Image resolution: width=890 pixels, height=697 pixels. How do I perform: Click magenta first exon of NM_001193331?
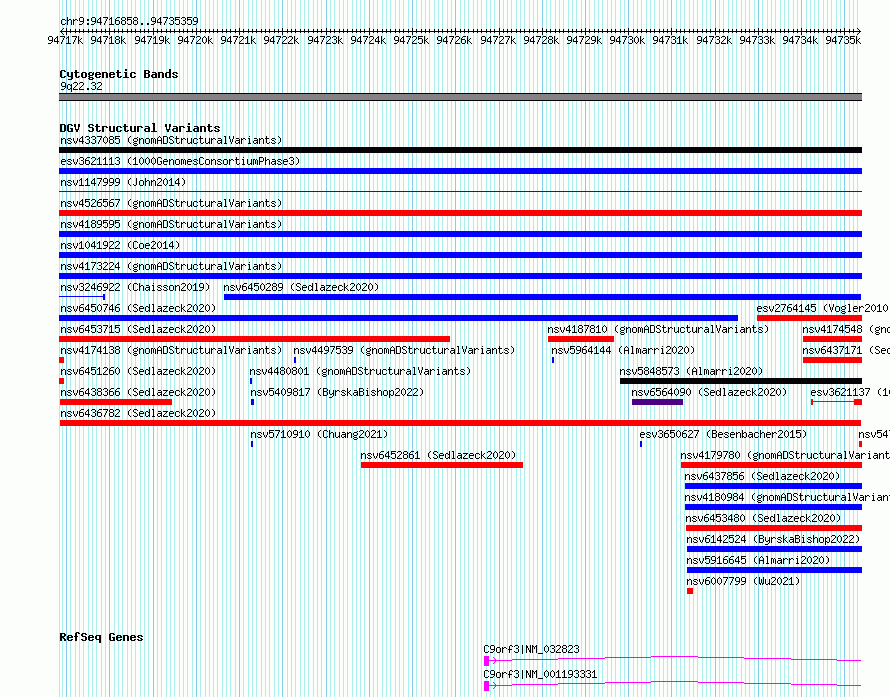[x=486, y=686]
